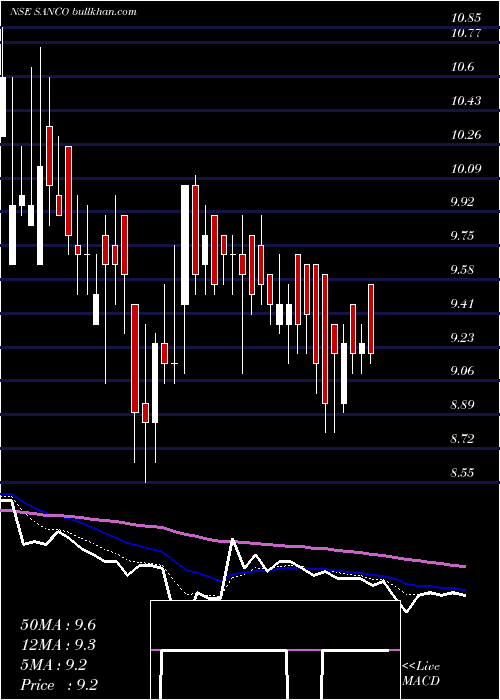This screenshot has width=500, height=700.
Task: Click the <<Live MACD label
Action: 421,673
